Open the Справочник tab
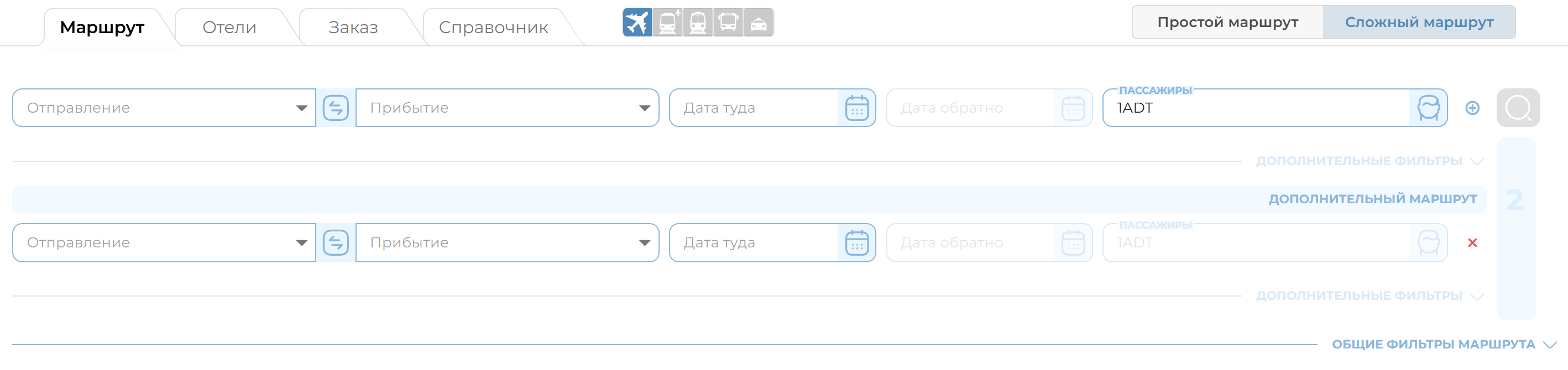The width and height of the screenshot is (1568, 370). point(495,27)
